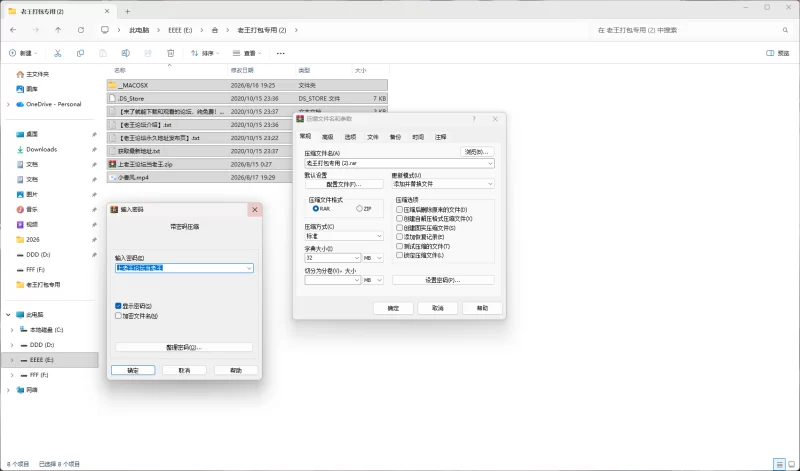Open the 字典大小 value dropdown showing 32
This screenshot has width=800, height=471.
point(357,258)
